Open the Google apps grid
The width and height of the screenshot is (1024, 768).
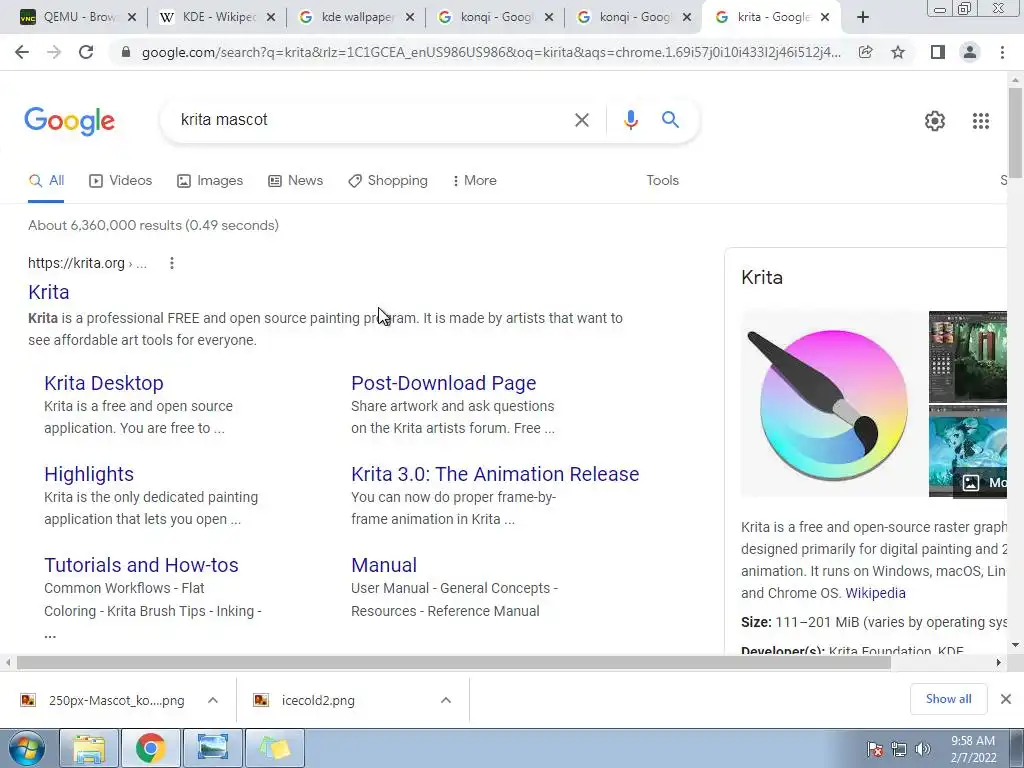point(980,121)
